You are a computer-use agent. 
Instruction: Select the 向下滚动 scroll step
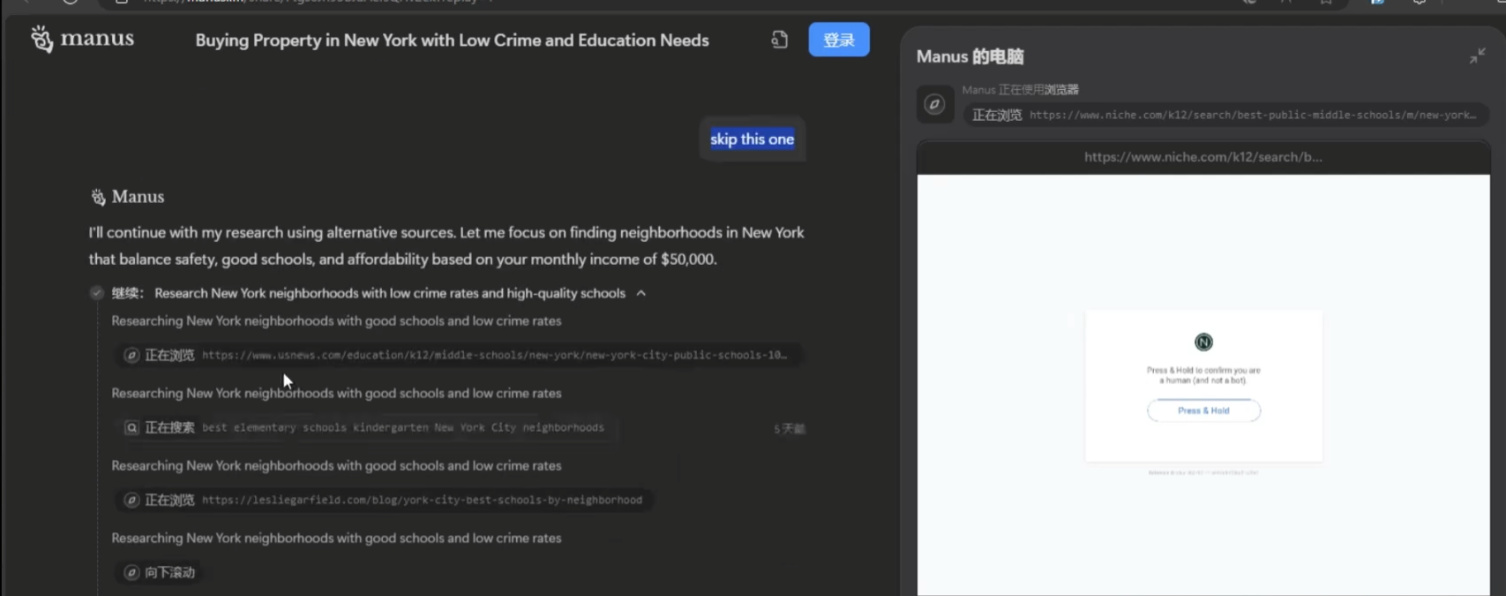coord(160,573)
